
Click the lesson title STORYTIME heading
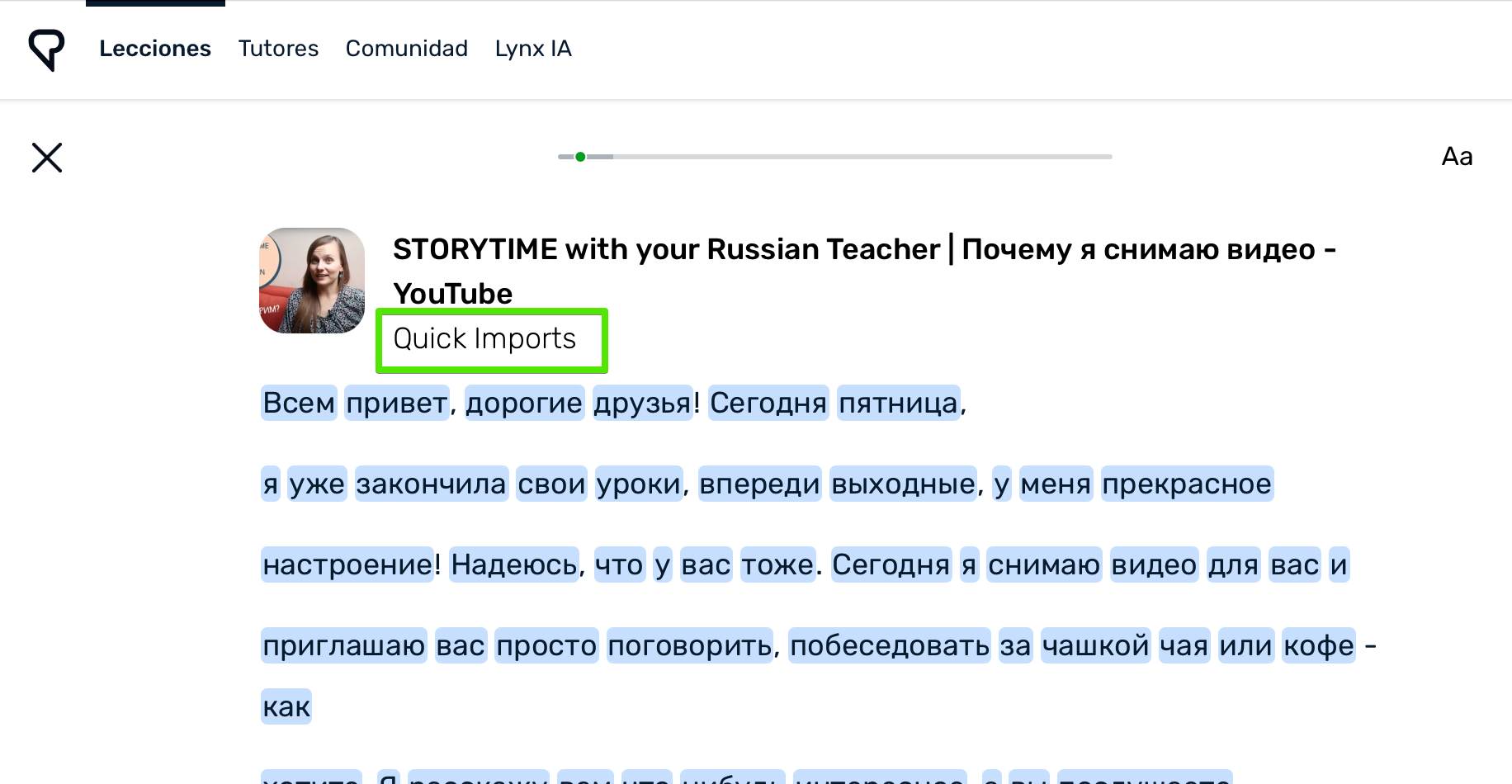[x=863, y=249]
